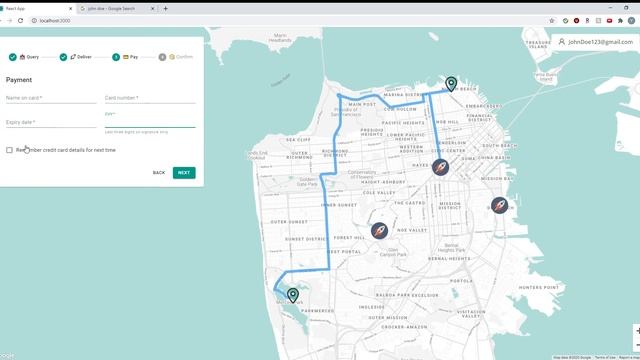Click the NEXT button
This screenshot has width=640, height=360.
point(184,173)
